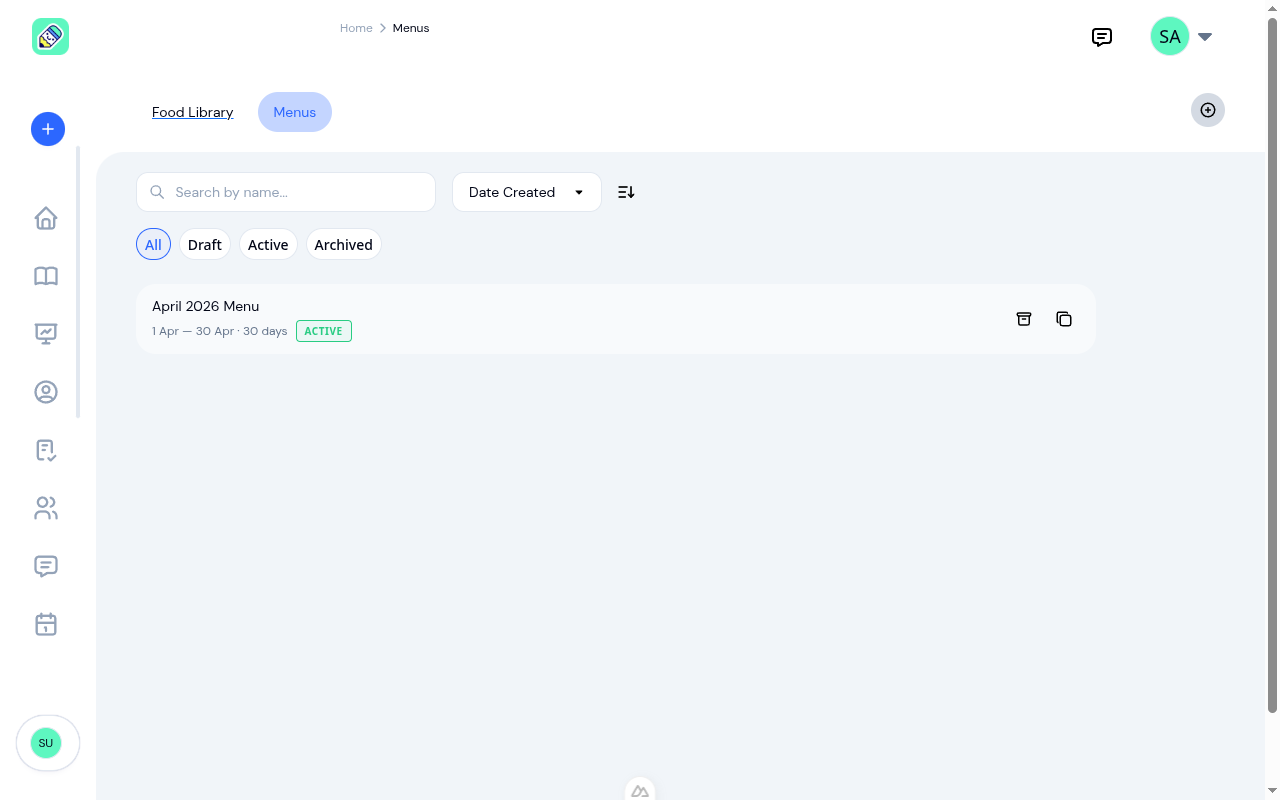Viewport: 1280px width, 800px height.
Task: Click the ACTIVE status badge
Action: pos(324,331)
